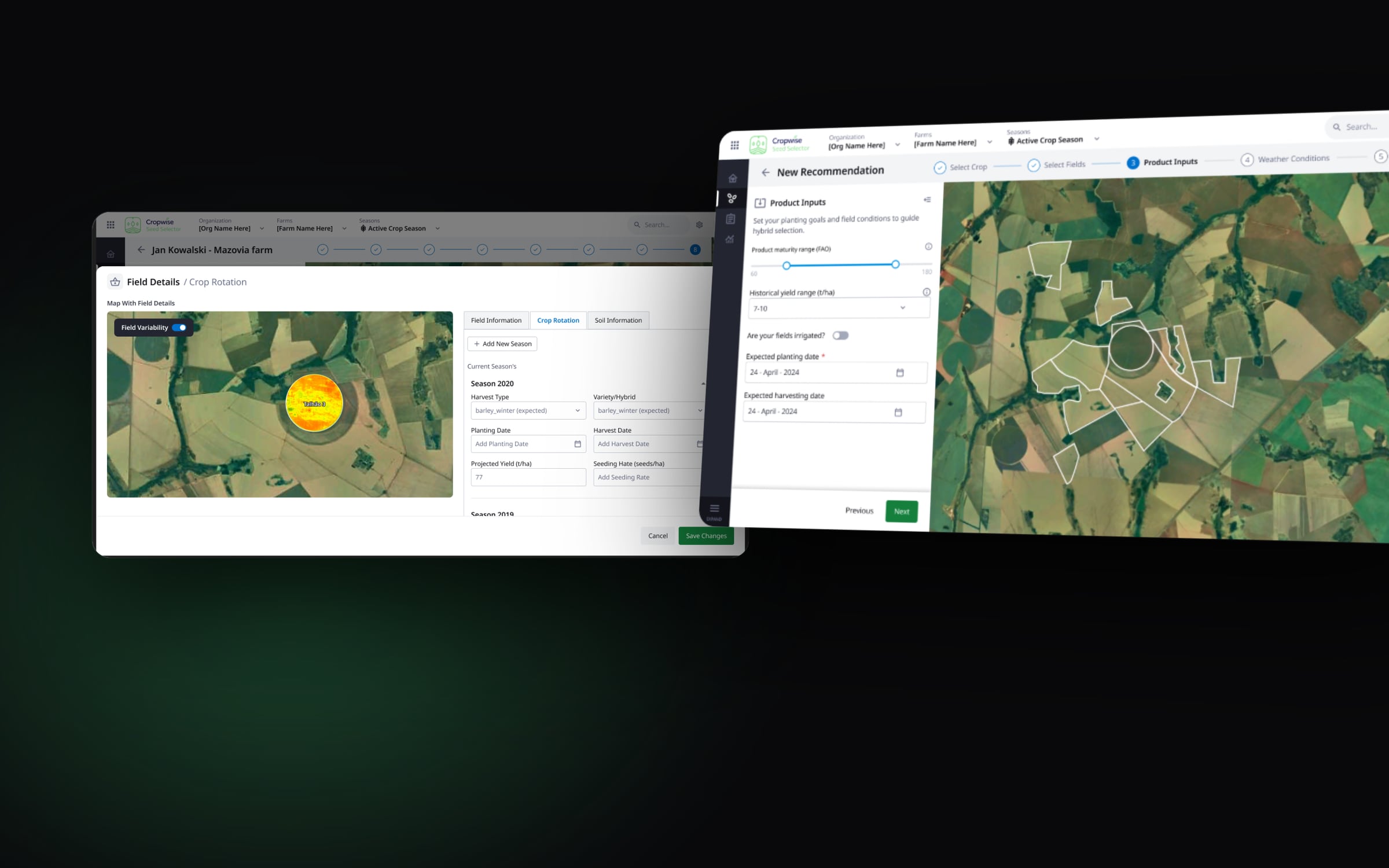This screenshot has width=1389, height=868.
Task: Click Cancel button
Action: [x=658, y=536]
